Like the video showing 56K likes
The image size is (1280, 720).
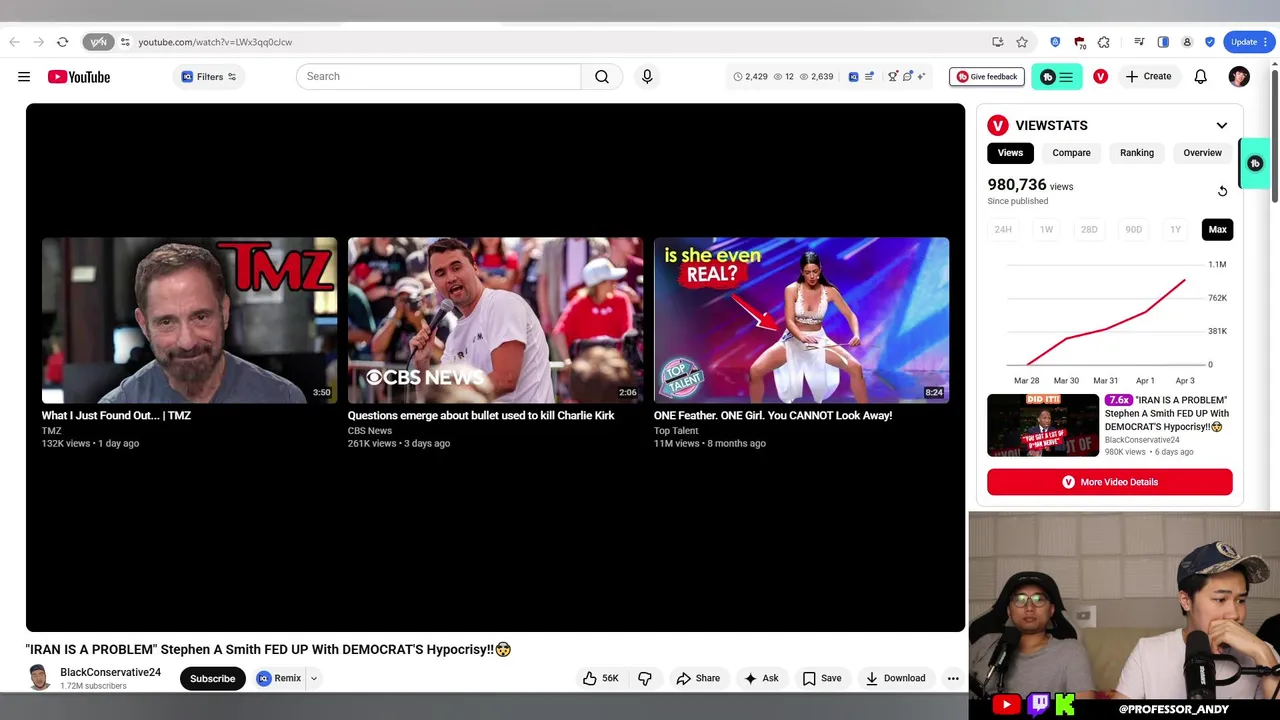[602, 679]
